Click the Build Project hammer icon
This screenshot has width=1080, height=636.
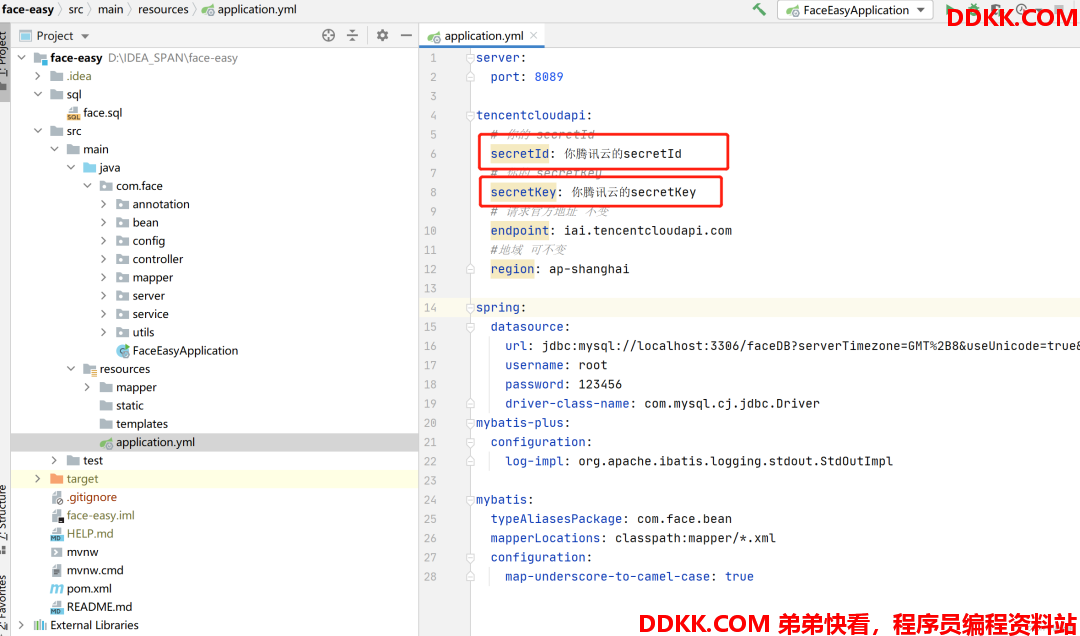coord(760,10)
